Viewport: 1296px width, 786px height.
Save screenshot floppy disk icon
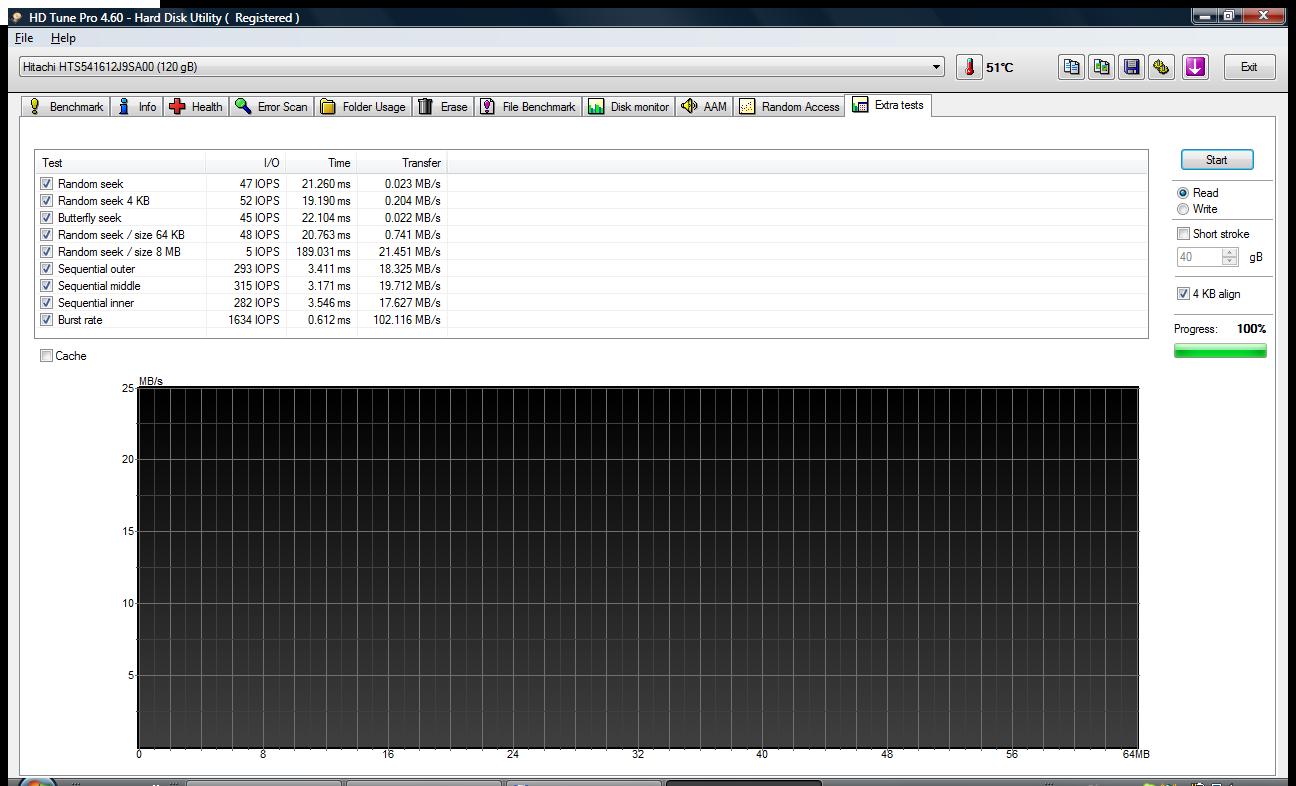pos(1132,67)
